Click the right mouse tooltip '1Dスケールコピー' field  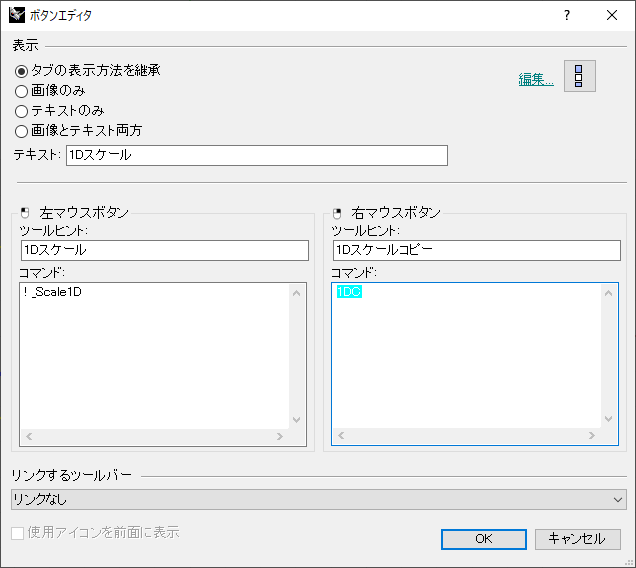(x=474, y=250)
